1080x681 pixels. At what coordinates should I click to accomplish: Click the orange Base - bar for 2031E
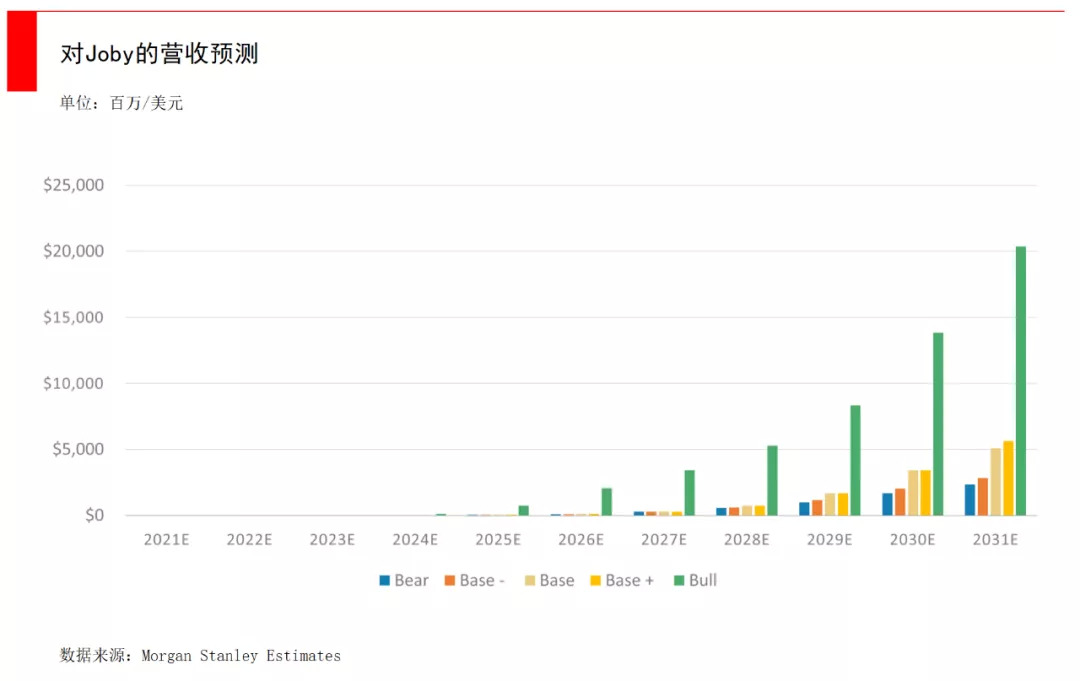click(x=983, y=496)
